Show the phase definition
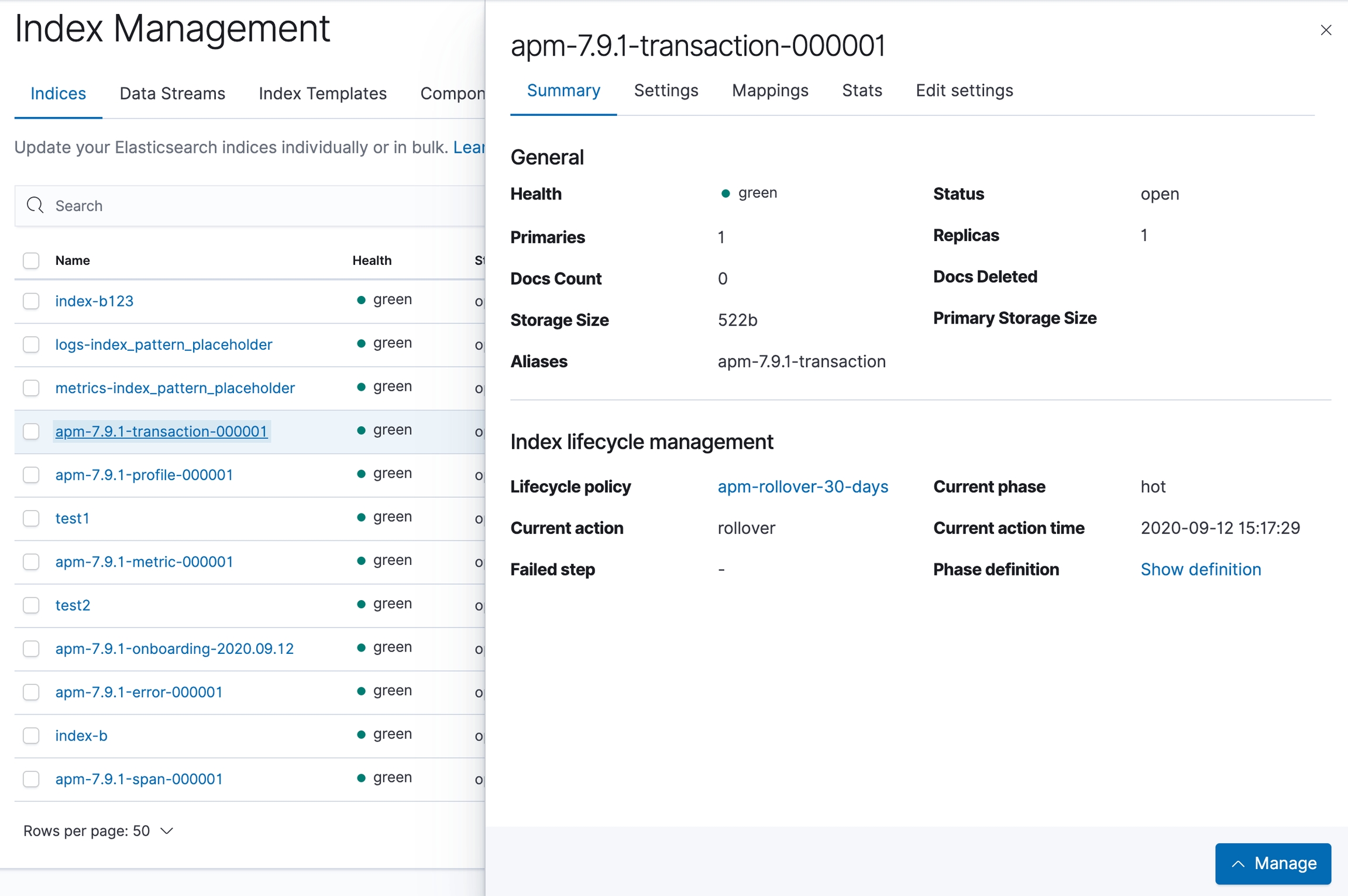Viewport: 1348px width, 896px height. coord(1201,570)
